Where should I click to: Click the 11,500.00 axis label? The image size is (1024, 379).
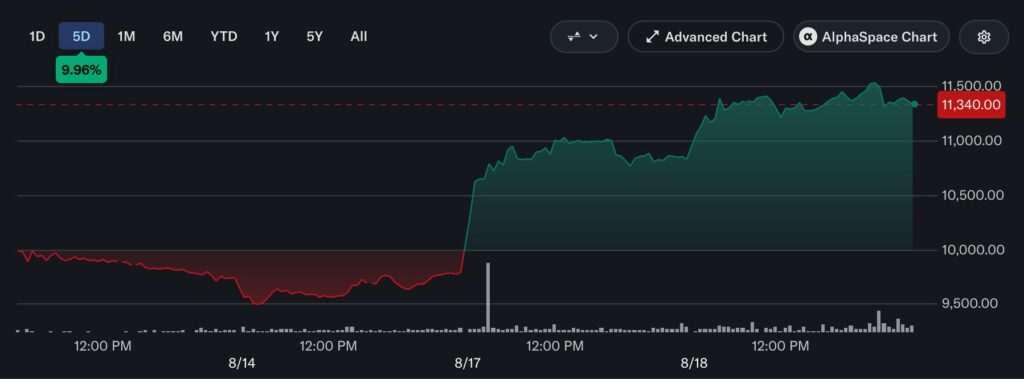971,86
